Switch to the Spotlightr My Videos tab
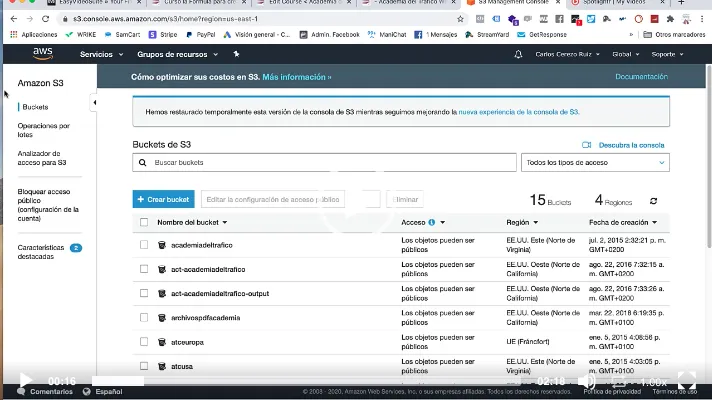The image size is (712, 400). [x=615, y=2]
